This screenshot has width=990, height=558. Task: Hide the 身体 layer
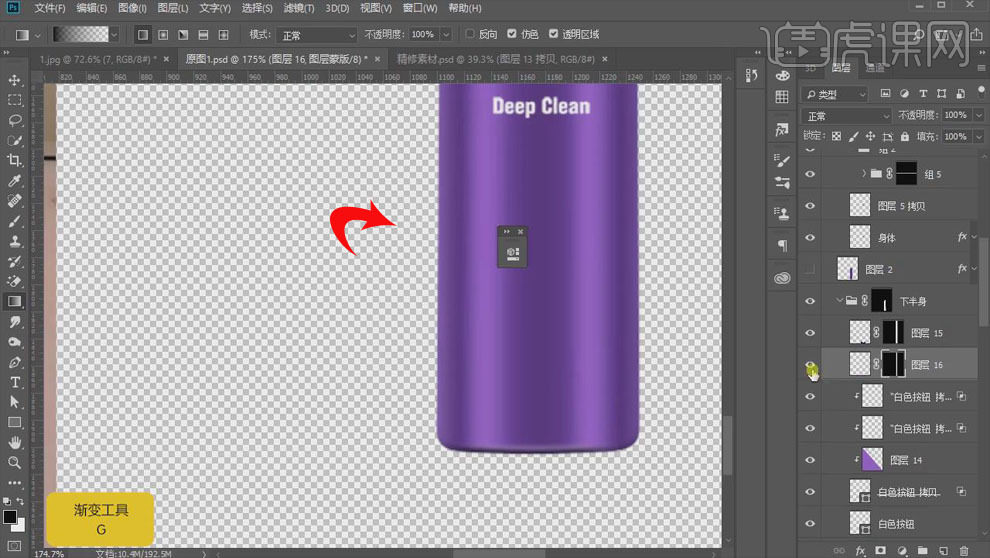[x=811, y=237]
